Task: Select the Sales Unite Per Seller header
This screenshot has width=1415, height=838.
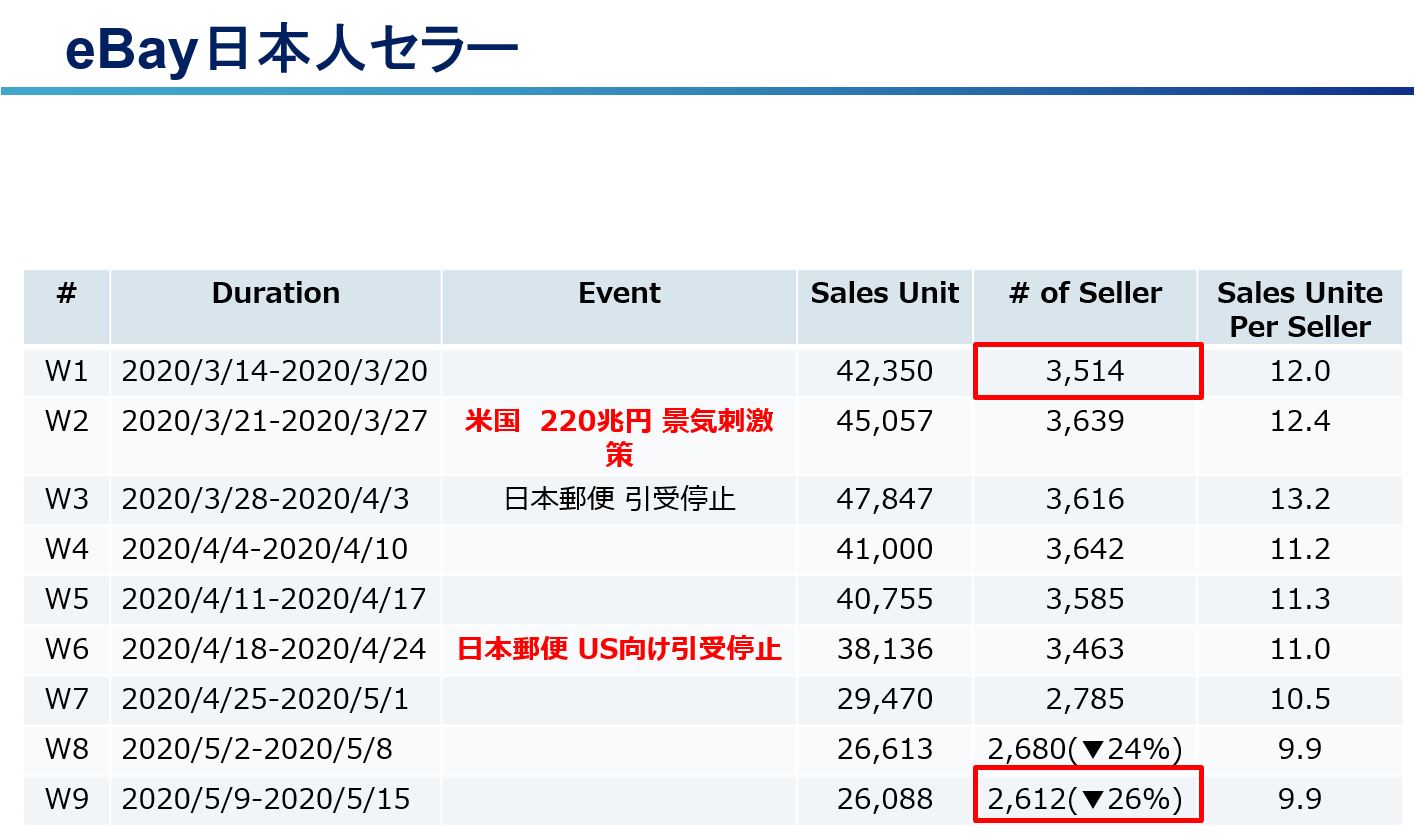Action: pos(1300,309)
